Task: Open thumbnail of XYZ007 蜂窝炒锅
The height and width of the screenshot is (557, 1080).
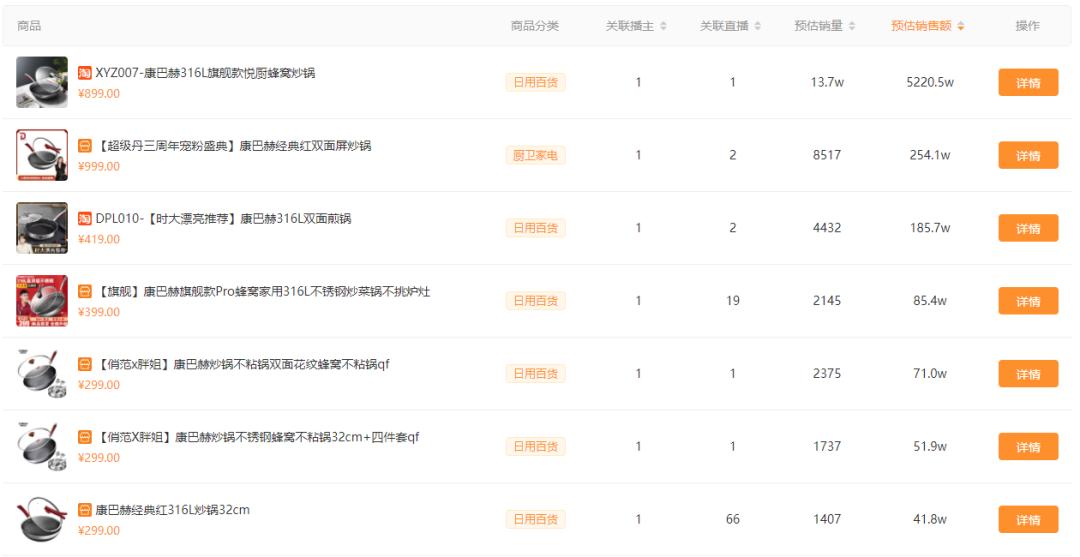Action: coord(42,82)
